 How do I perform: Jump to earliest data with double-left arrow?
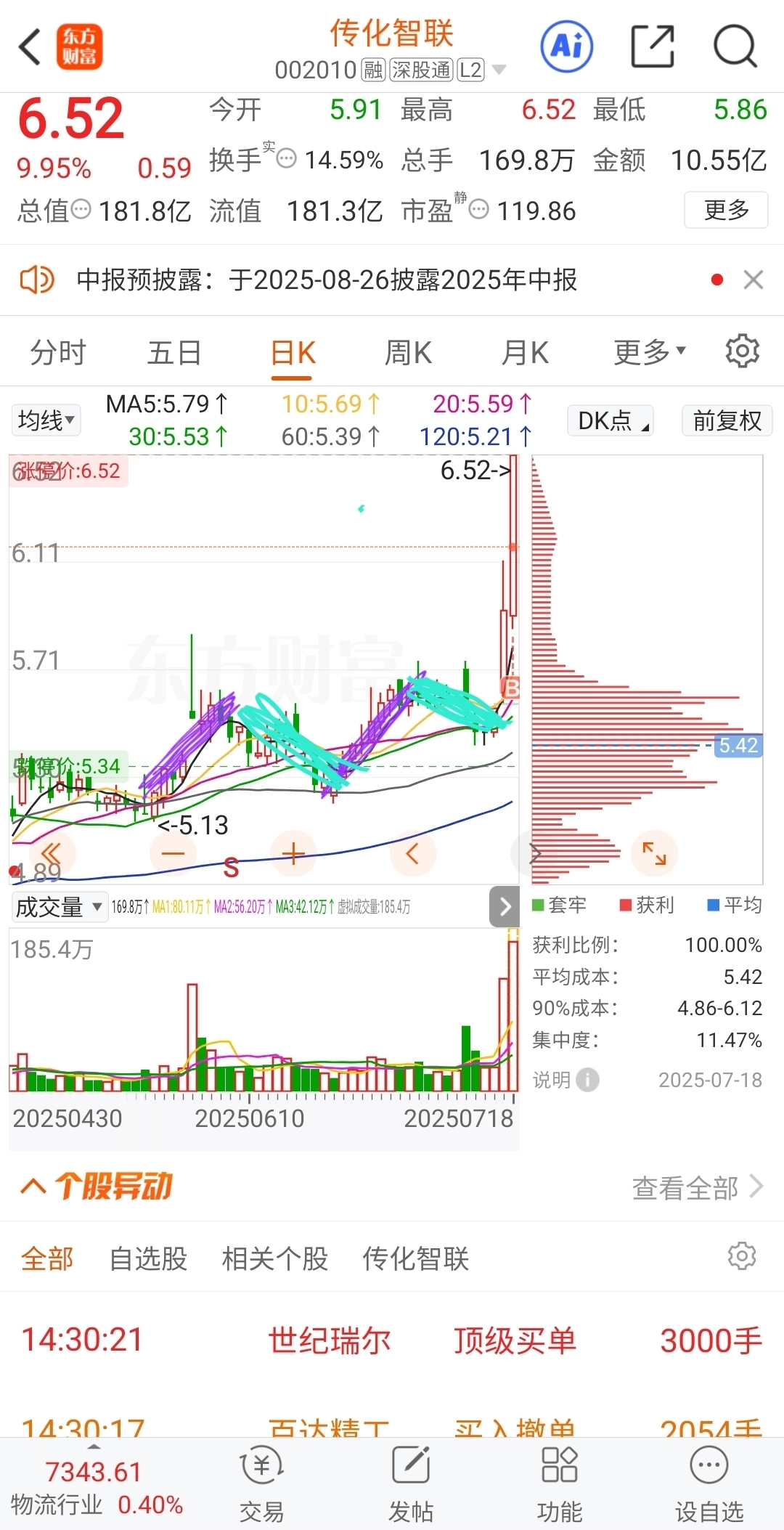point(51,853)
